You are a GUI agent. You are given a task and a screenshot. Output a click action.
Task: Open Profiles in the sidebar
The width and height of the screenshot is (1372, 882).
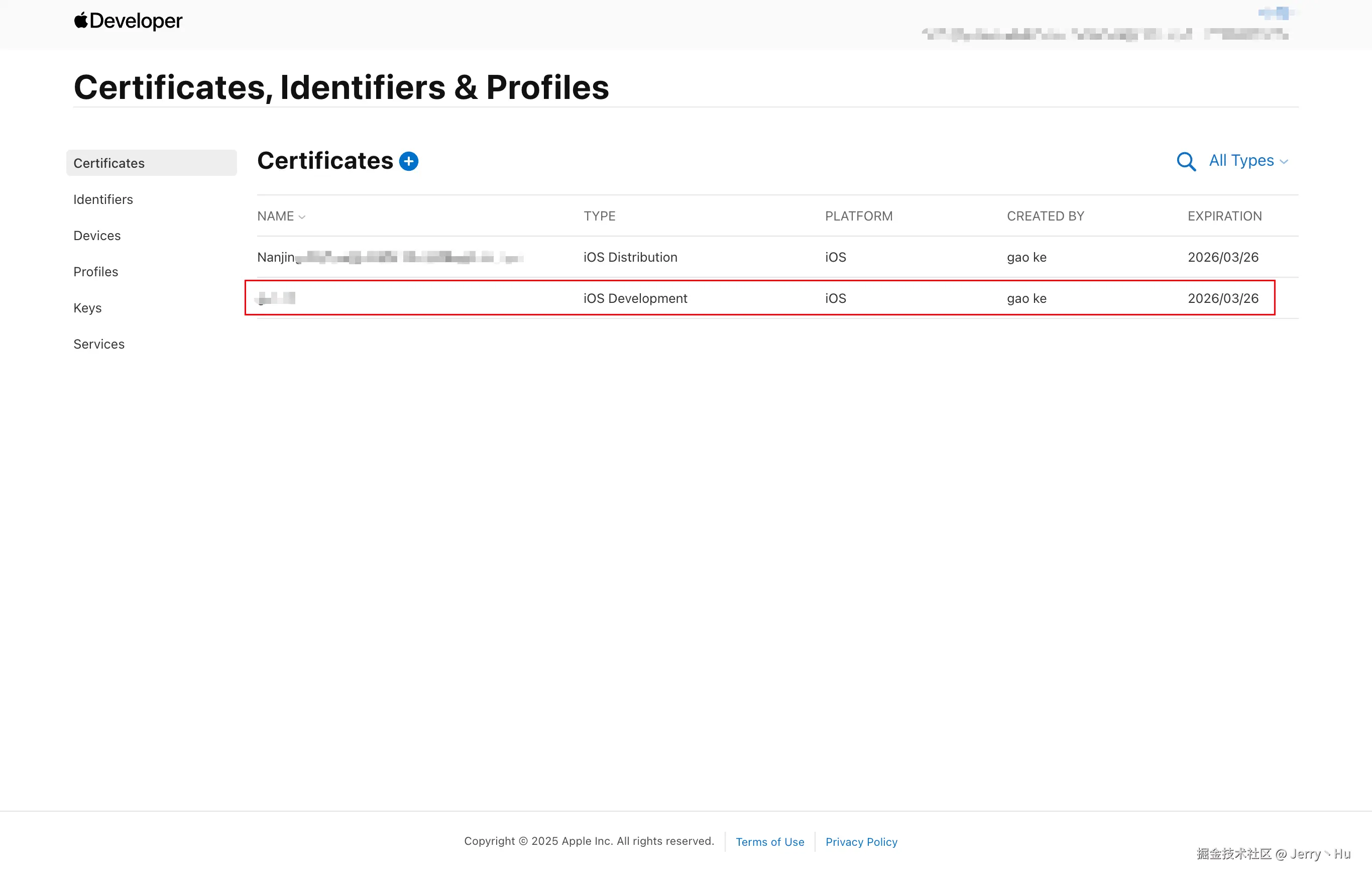(95, 271)
